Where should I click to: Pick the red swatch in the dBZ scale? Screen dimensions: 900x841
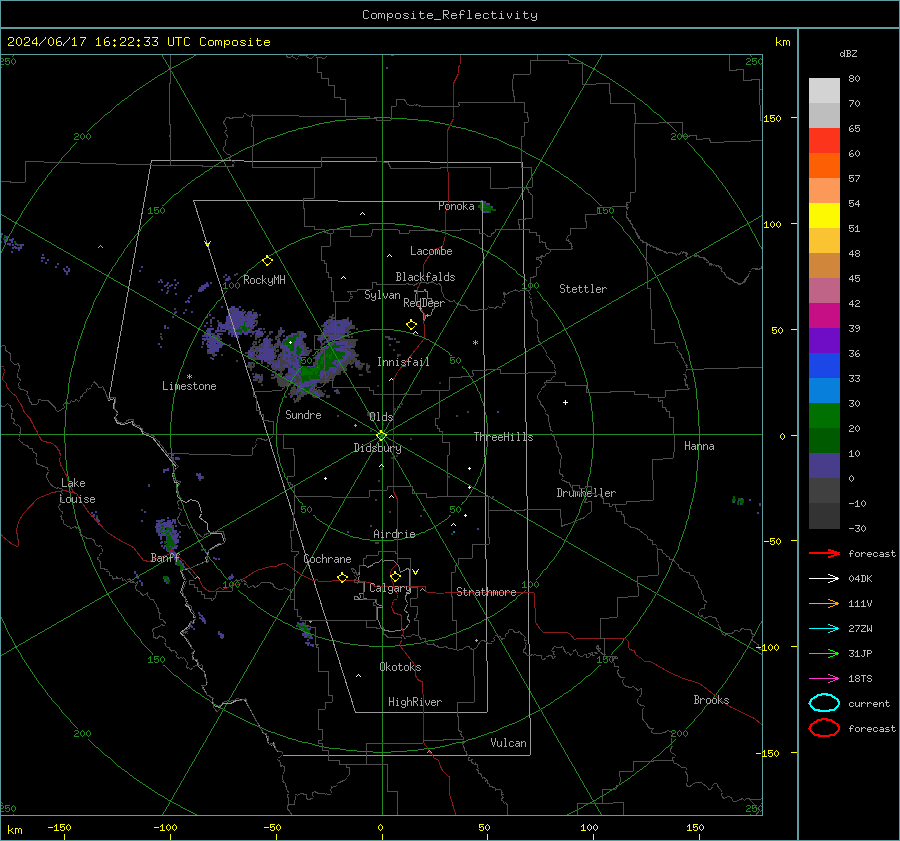coord(824,141)
